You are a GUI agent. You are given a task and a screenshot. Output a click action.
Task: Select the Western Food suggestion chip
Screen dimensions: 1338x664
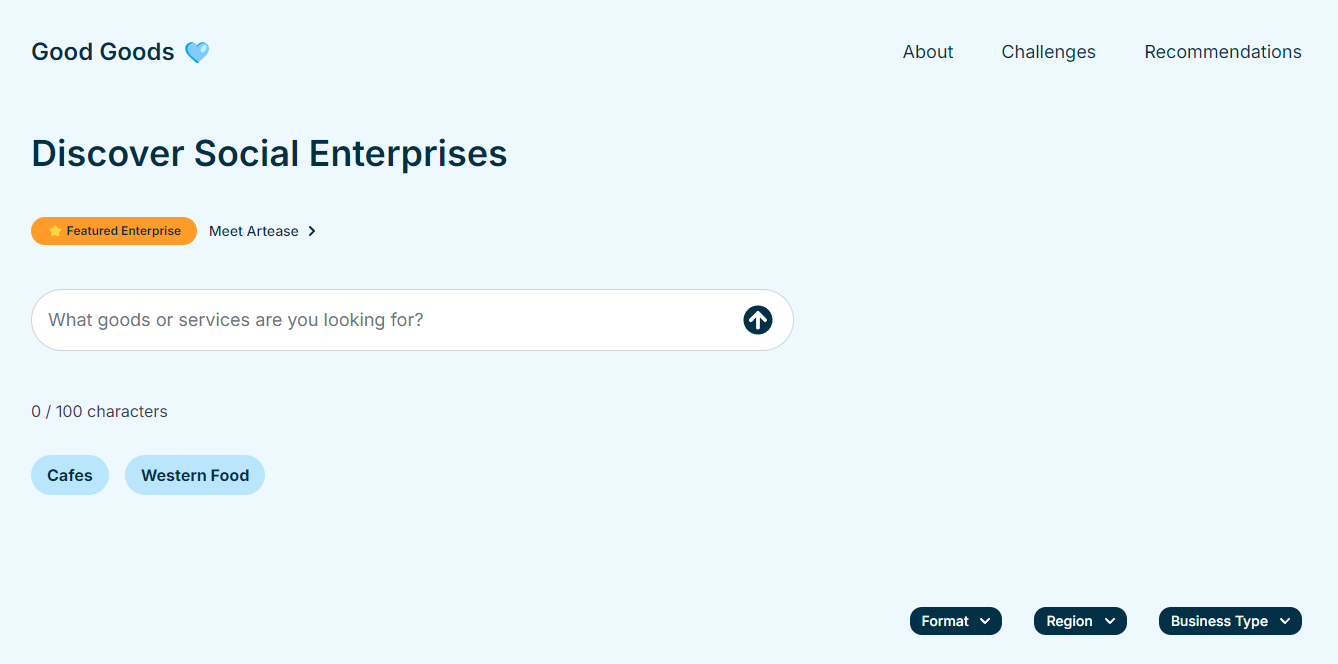(x=195, y=475)
